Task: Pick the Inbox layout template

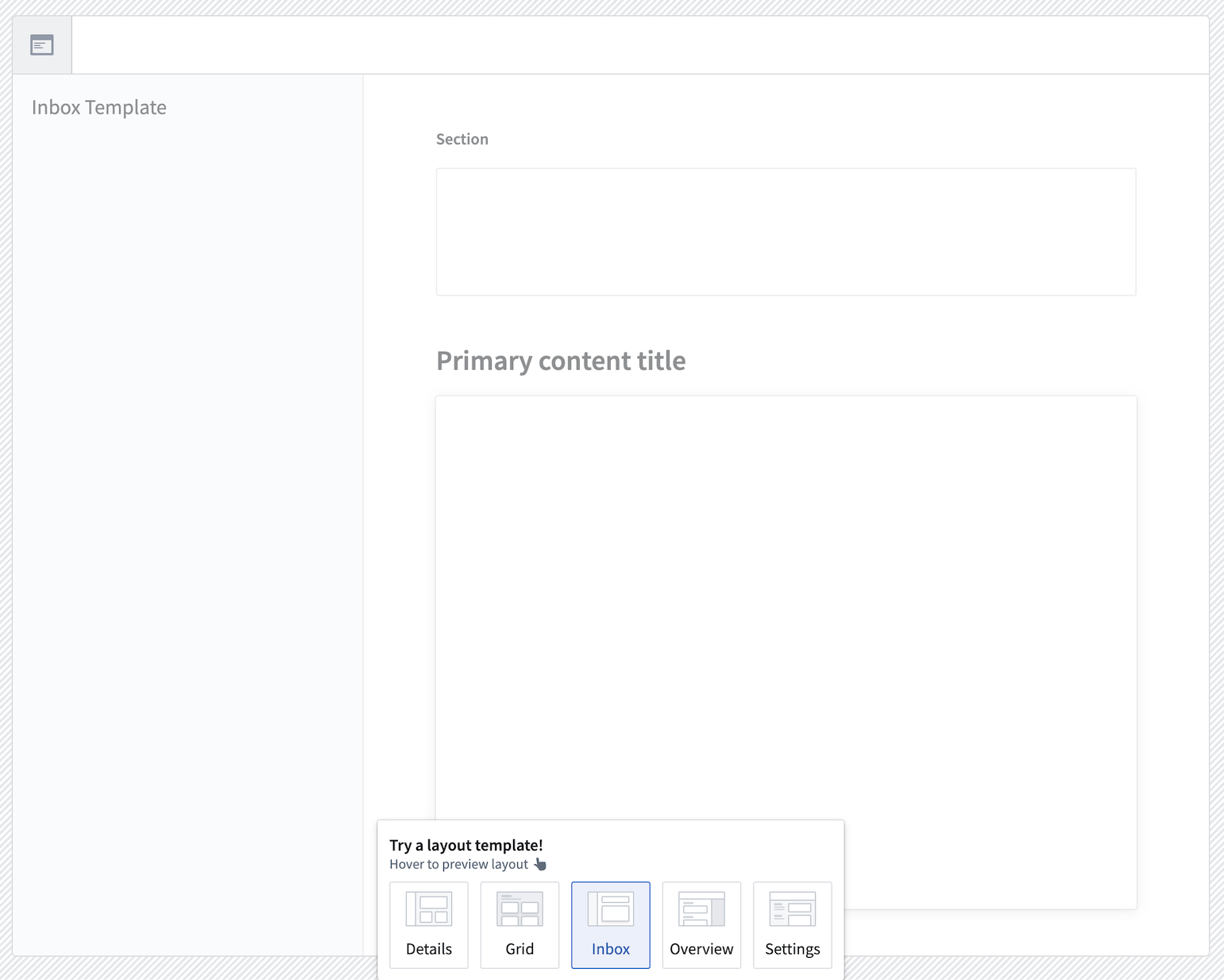Action: [611, 925]
